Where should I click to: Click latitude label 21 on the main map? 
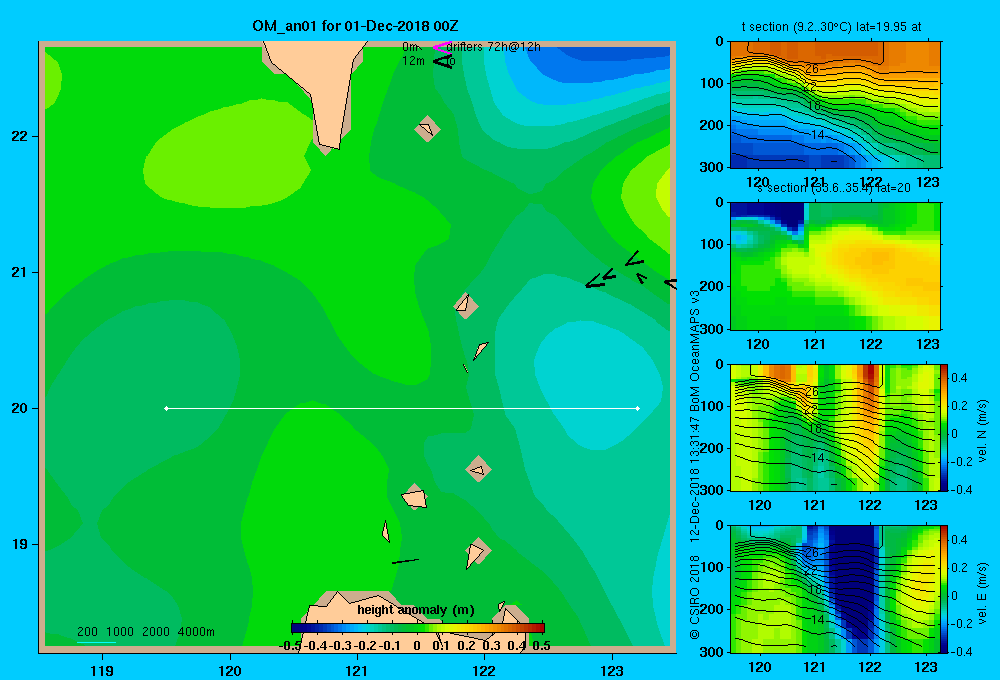[20, 272]
